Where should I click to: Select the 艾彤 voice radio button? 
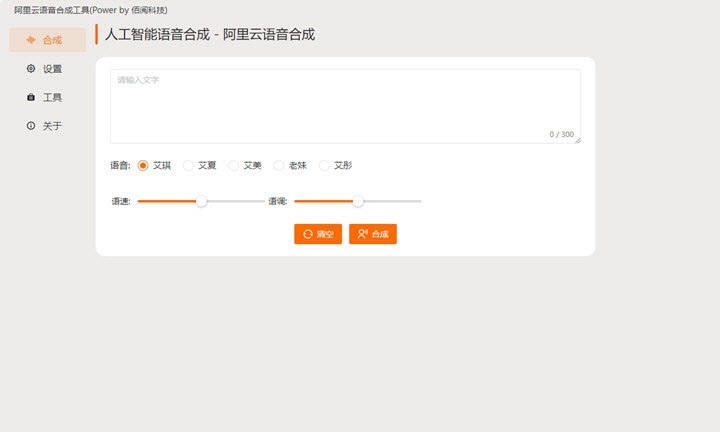coord(324,165)
